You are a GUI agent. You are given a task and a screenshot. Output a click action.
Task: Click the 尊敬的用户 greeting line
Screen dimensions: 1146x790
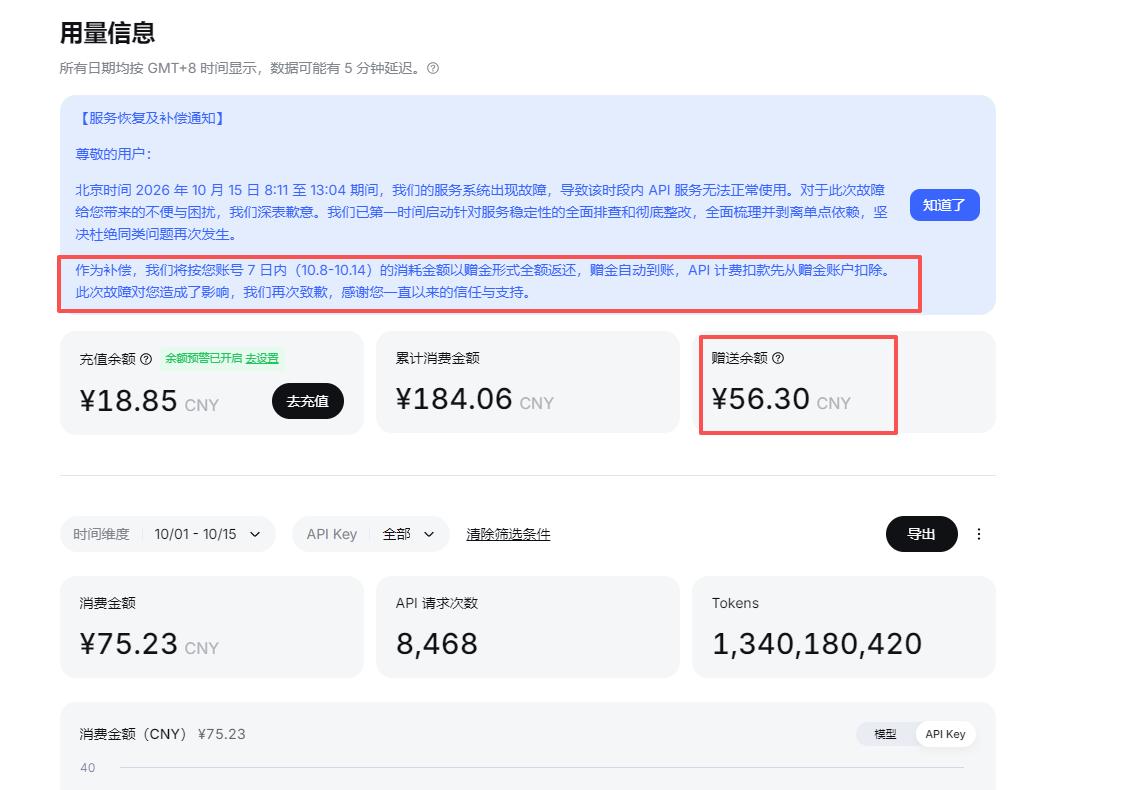pos(113,154)
